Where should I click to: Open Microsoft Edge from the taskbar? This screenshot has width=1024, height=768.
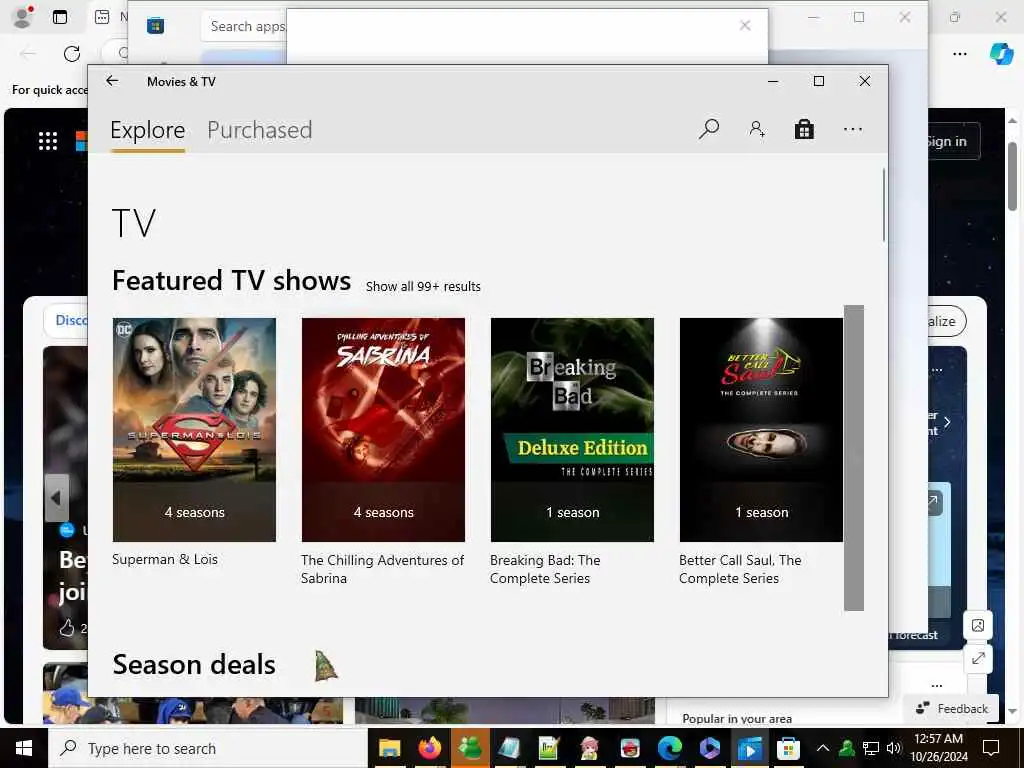669,748
